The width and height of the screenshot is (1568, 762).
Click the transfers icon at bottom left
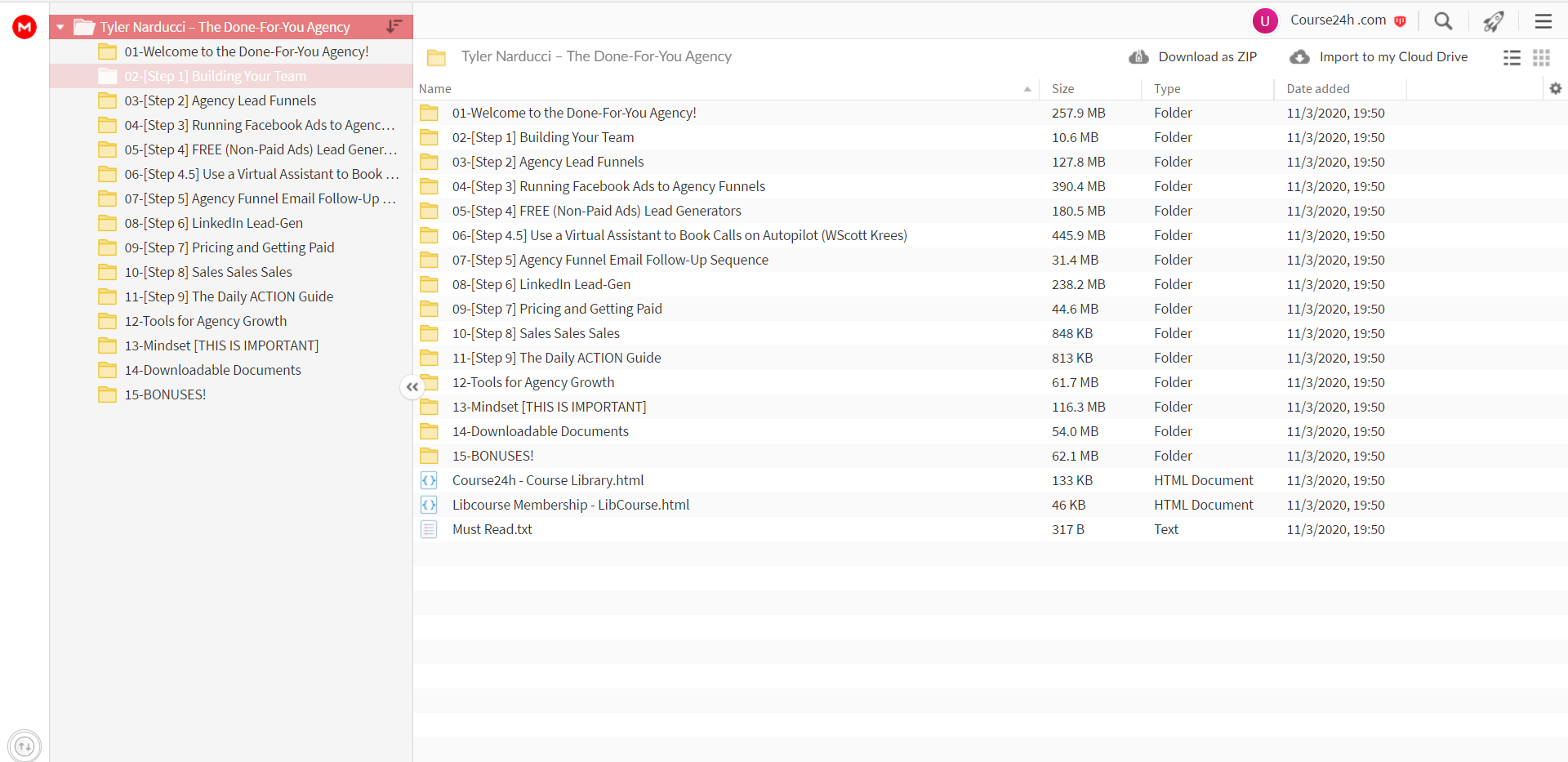coord(24,746)
